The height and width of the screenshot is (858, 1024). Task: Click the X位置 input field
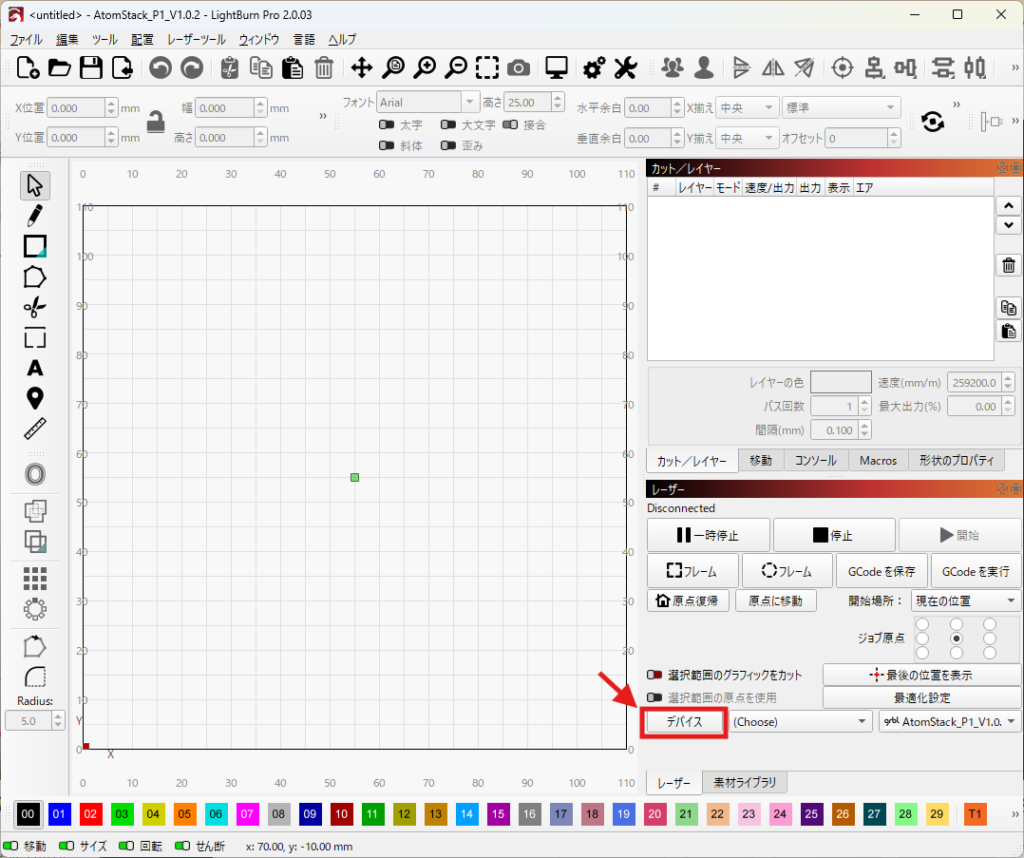tap(76, 108)
